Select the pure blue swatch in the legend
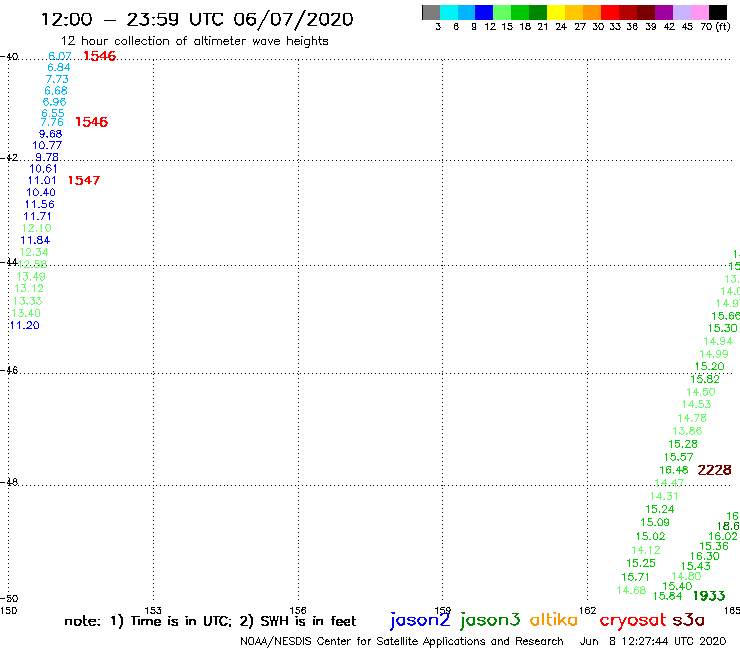The height and width of the screenshot is (650, 740). pyautogui.click(x=484, y=12)
